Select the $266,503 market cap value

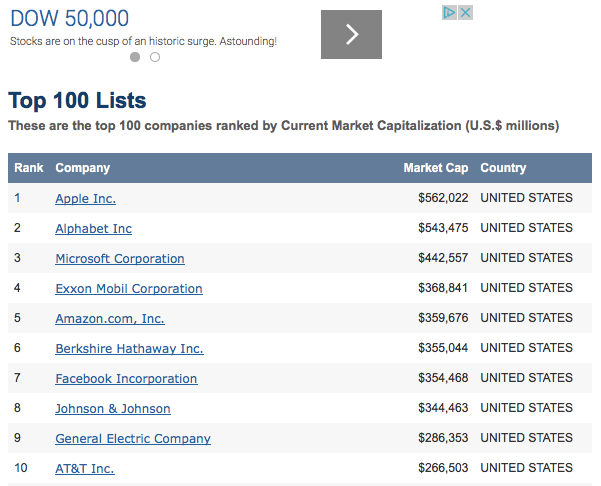click(443, 468)
